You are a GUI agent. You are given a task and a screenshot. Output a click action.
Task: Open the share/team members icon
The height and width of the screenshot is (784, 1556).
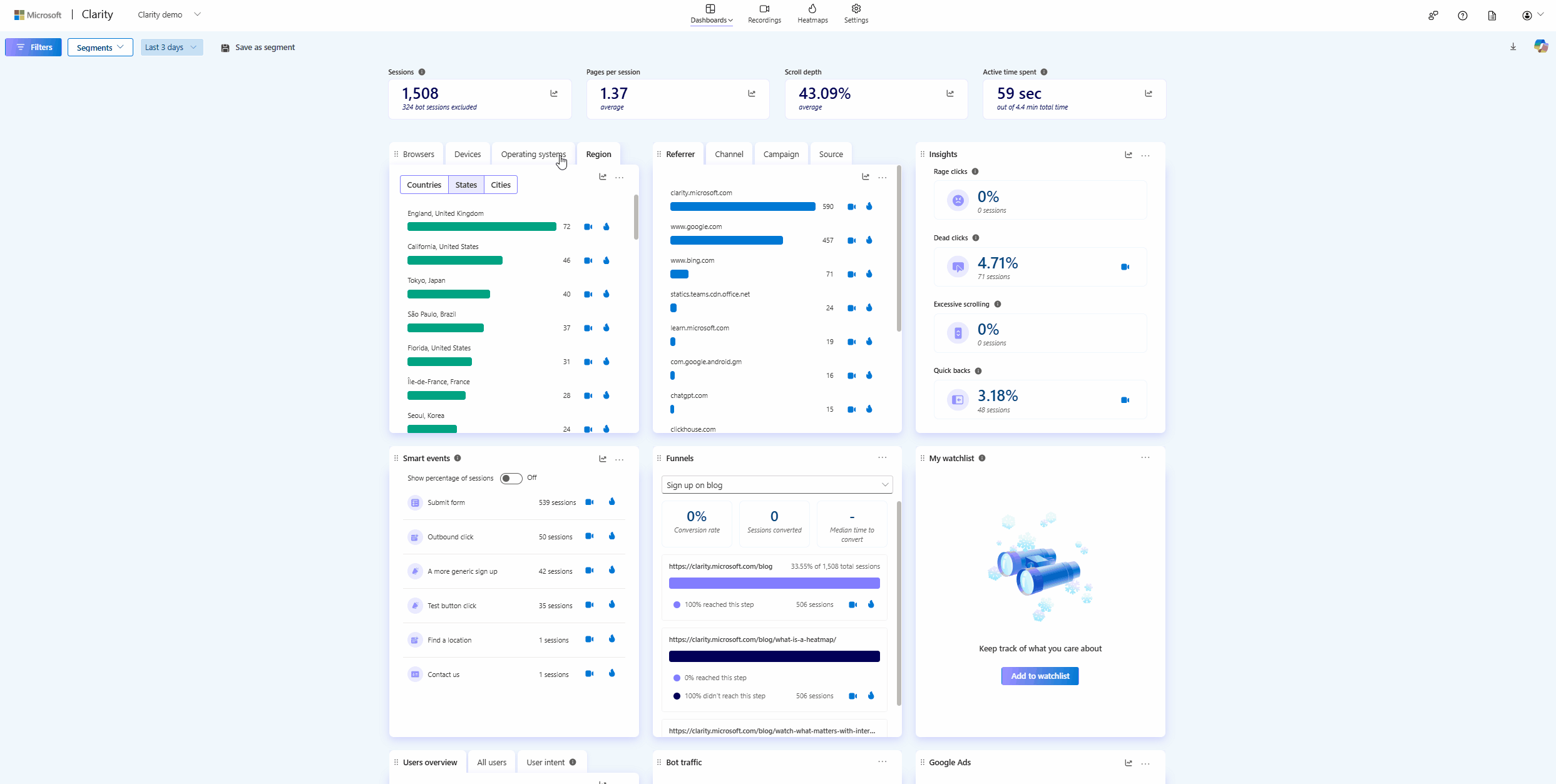coord(1433,16)
